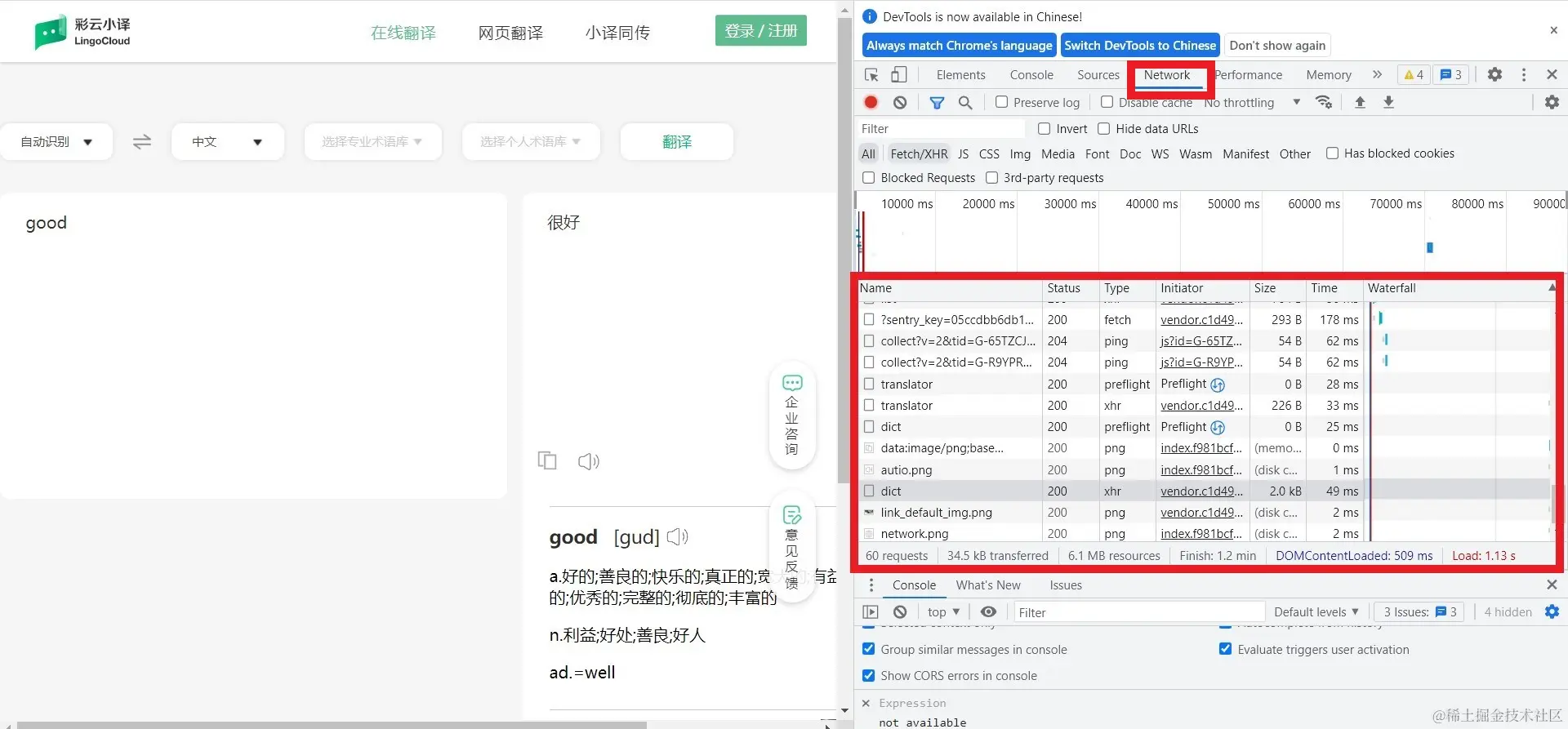The height and width of the screenshot is (729, 1568).
Task: Show more DevTools tabs chevron
Action: coord(1377,74)
